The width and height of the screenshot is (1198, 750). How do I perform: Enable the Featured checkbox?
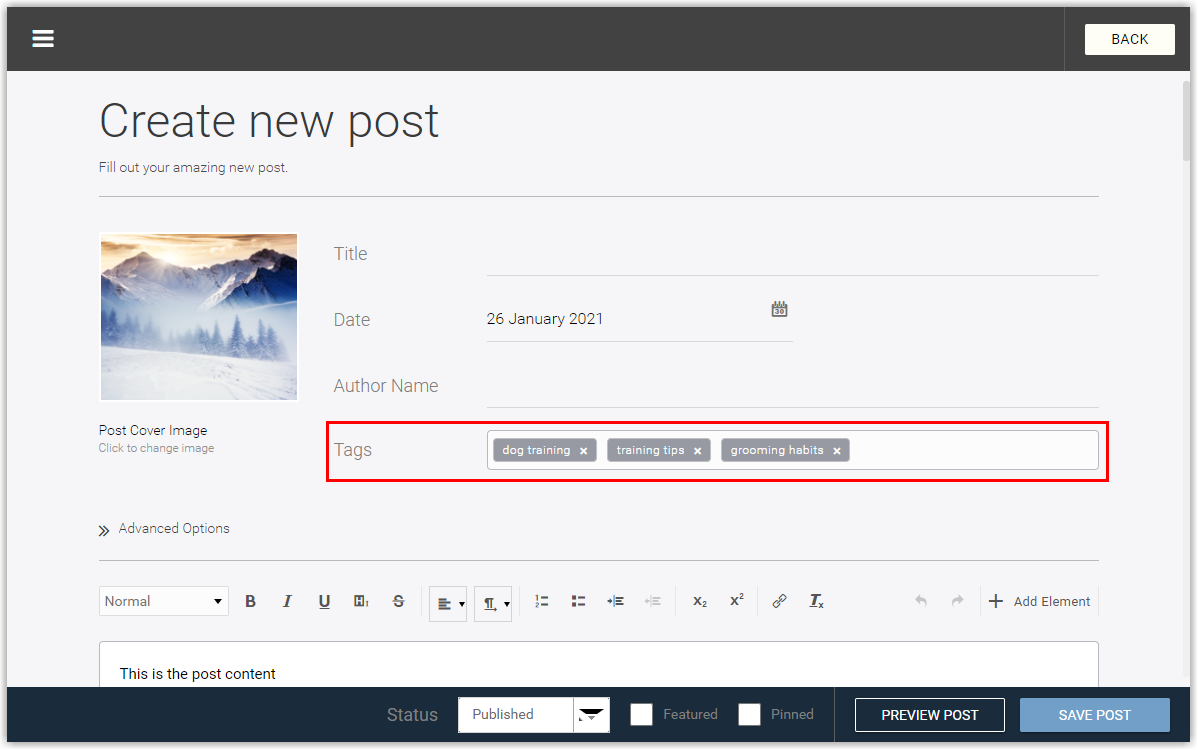pos(641,714)
